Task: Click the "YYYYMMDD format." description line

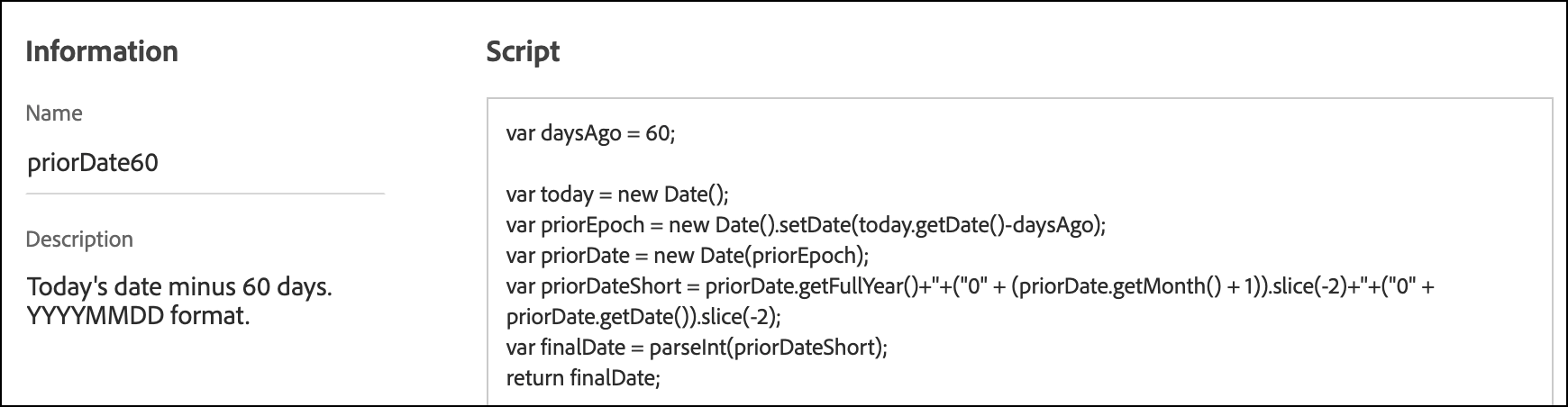Action: [x=138, y=316]
